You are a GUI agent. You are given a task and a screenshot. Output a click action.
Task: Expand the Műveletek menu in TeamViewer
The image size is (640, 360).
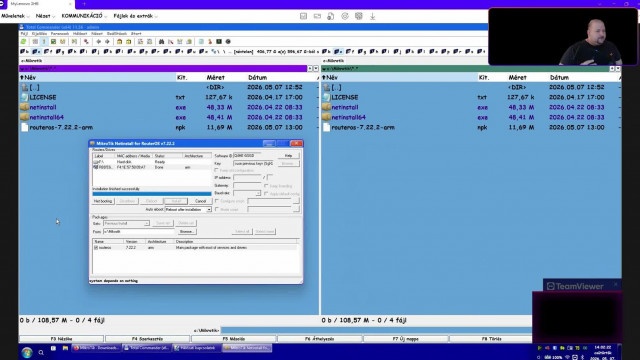[15, 16]
